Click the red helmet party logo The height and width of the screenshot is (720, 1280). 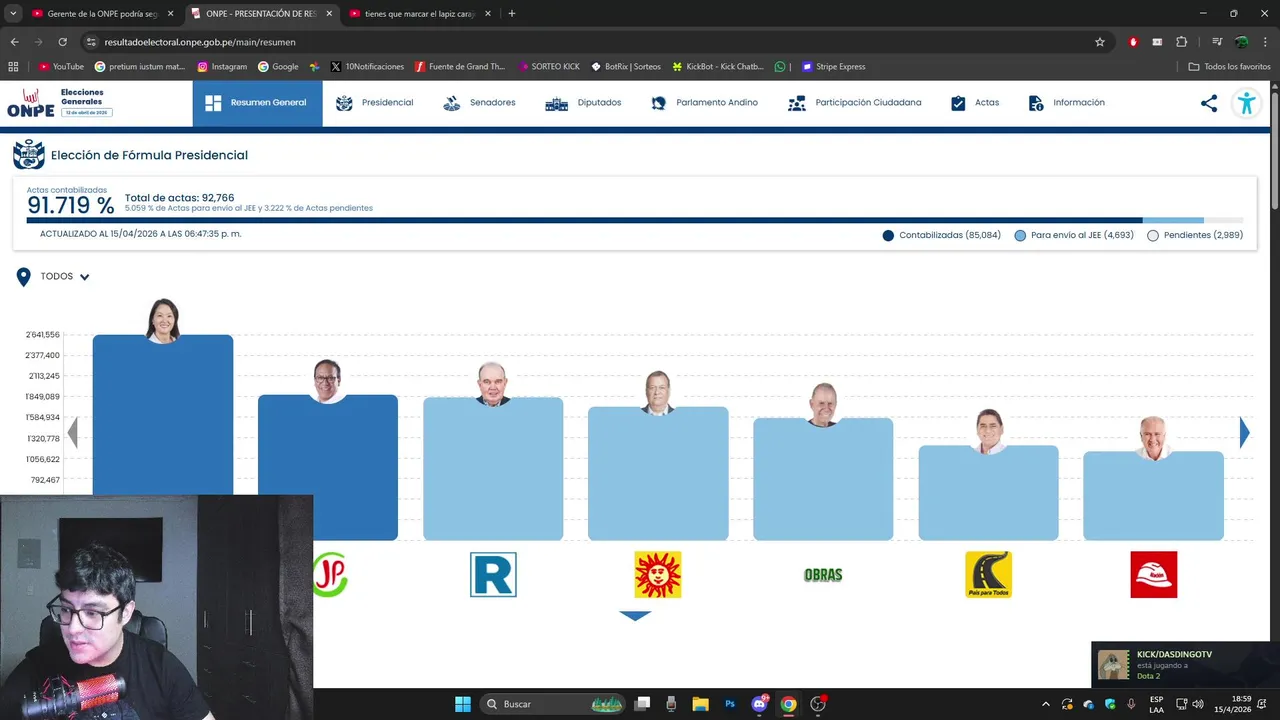tap(1153, 575)
